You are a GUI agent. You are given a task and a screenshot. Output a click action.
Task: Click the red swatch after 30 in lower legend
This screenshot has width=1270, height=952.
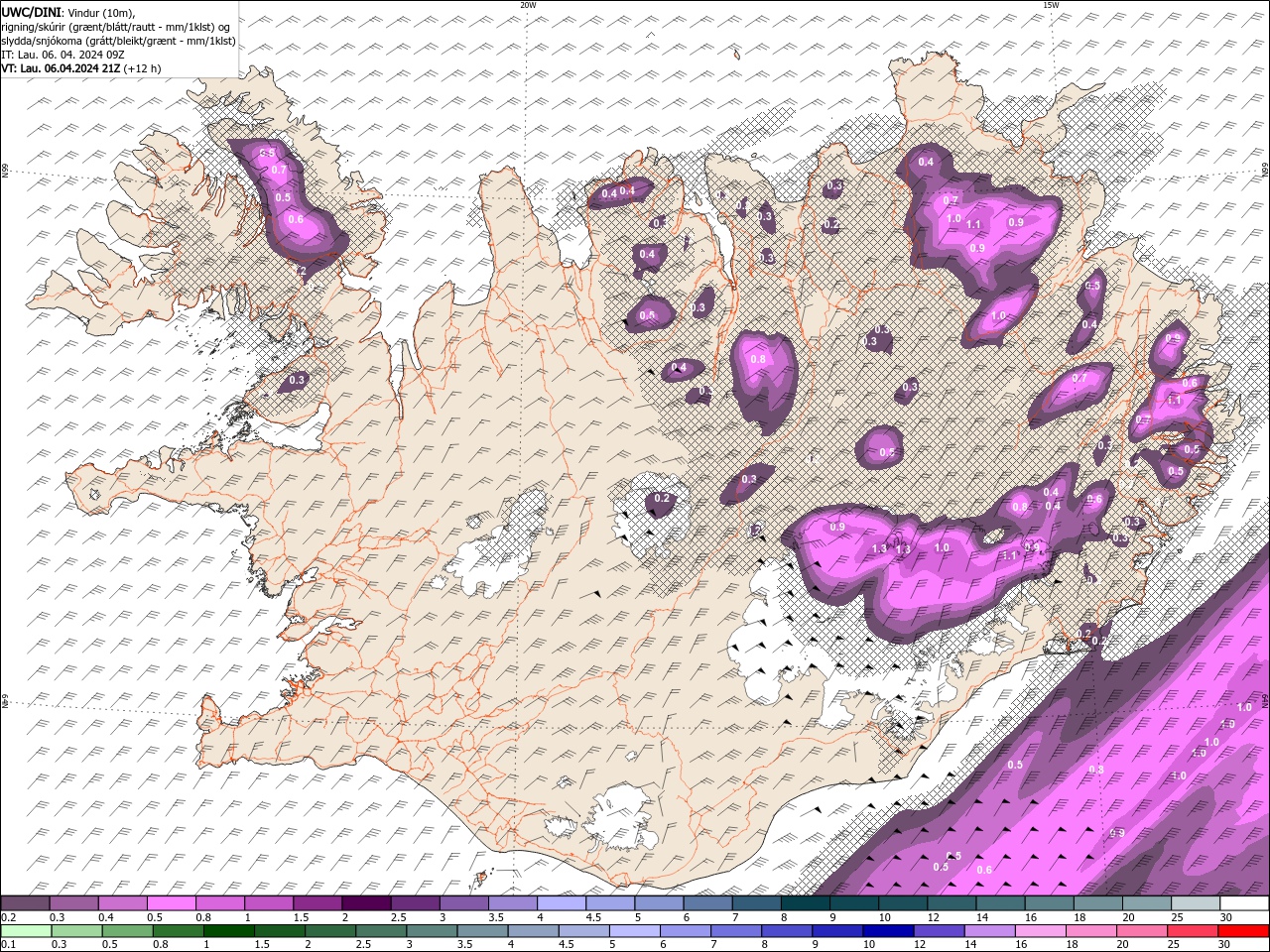coord(1242,931)
